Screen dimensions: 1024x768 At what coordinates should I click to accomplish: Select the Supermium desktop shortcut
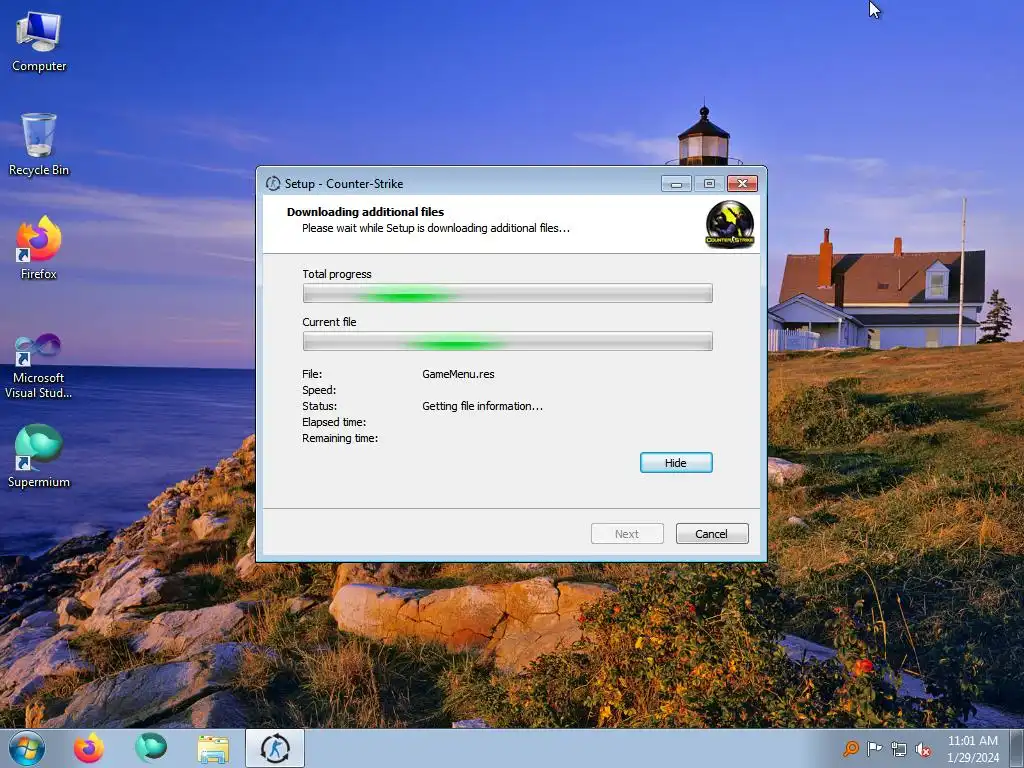(x=39, y=456)
